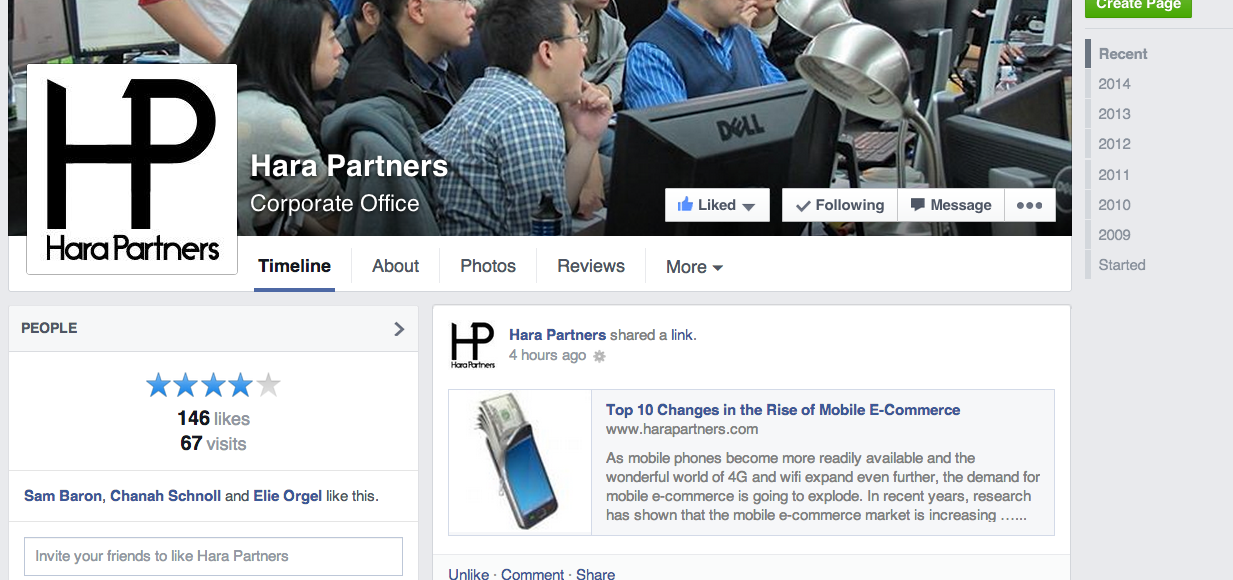Viewport: 1233px width, 580px height.
Task: Click the Hara Partners profile logo picture
Action: coord(132,168)
